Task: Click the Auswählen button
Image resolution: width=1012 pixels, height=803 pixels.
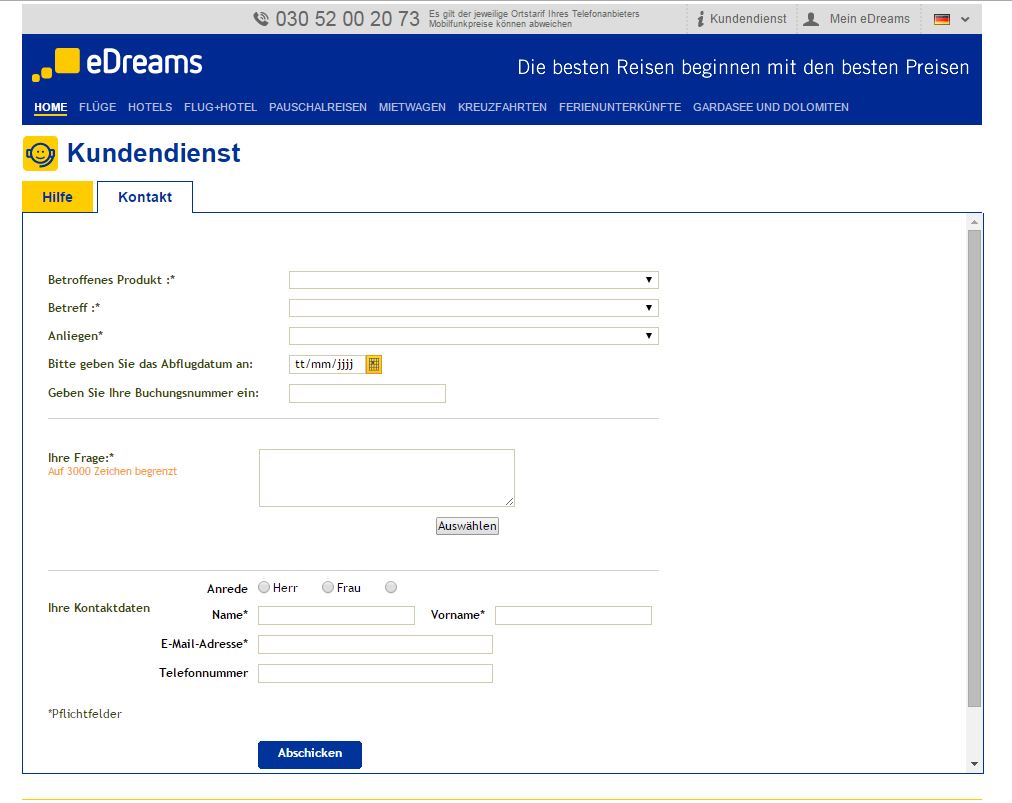Action: point(467,526)
